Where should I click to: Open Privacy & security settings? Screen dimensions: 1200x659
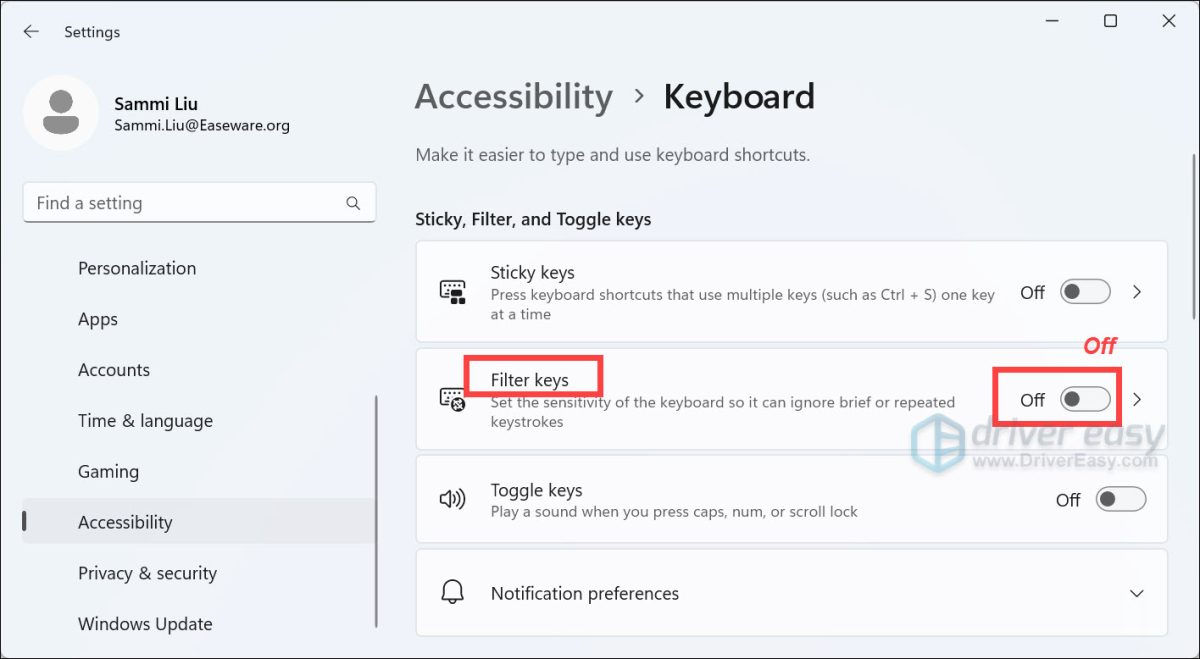[x=147, y=572]
